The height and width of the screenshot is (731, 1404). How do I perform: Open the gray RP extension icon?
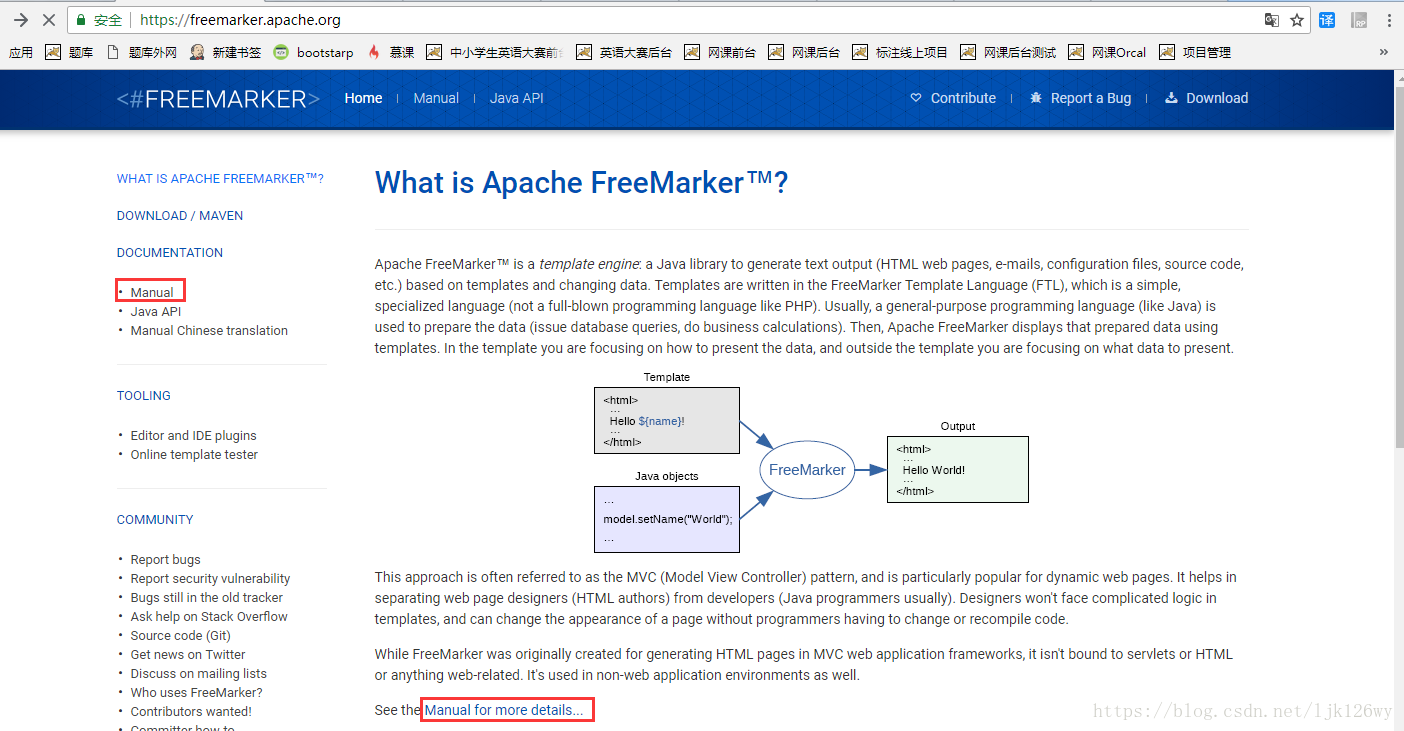pos(1359,20)
